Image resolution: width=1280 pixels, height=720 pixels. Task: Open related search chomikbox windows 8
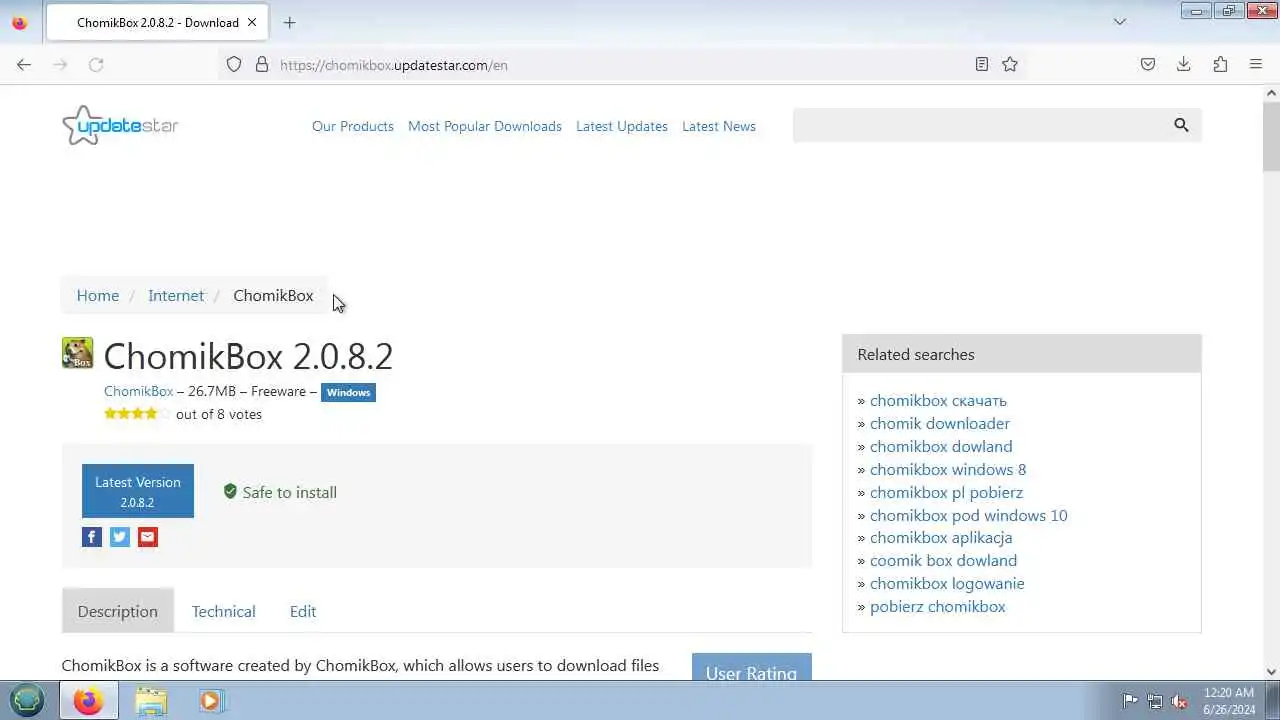tap(948, 469)
